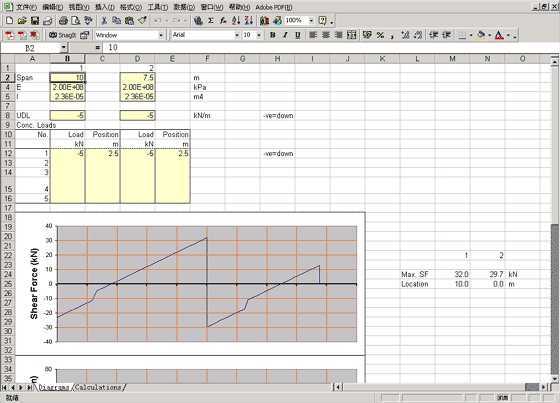Toggle Bold formatting
Screen dimensions: 560x403
pos(273,35)
